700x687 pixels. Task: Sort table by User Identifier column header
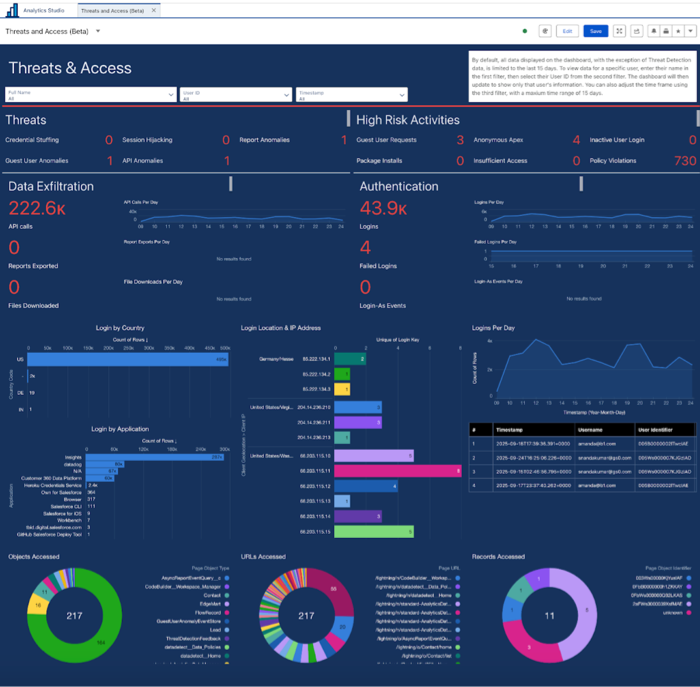click(x=665, y=430)
